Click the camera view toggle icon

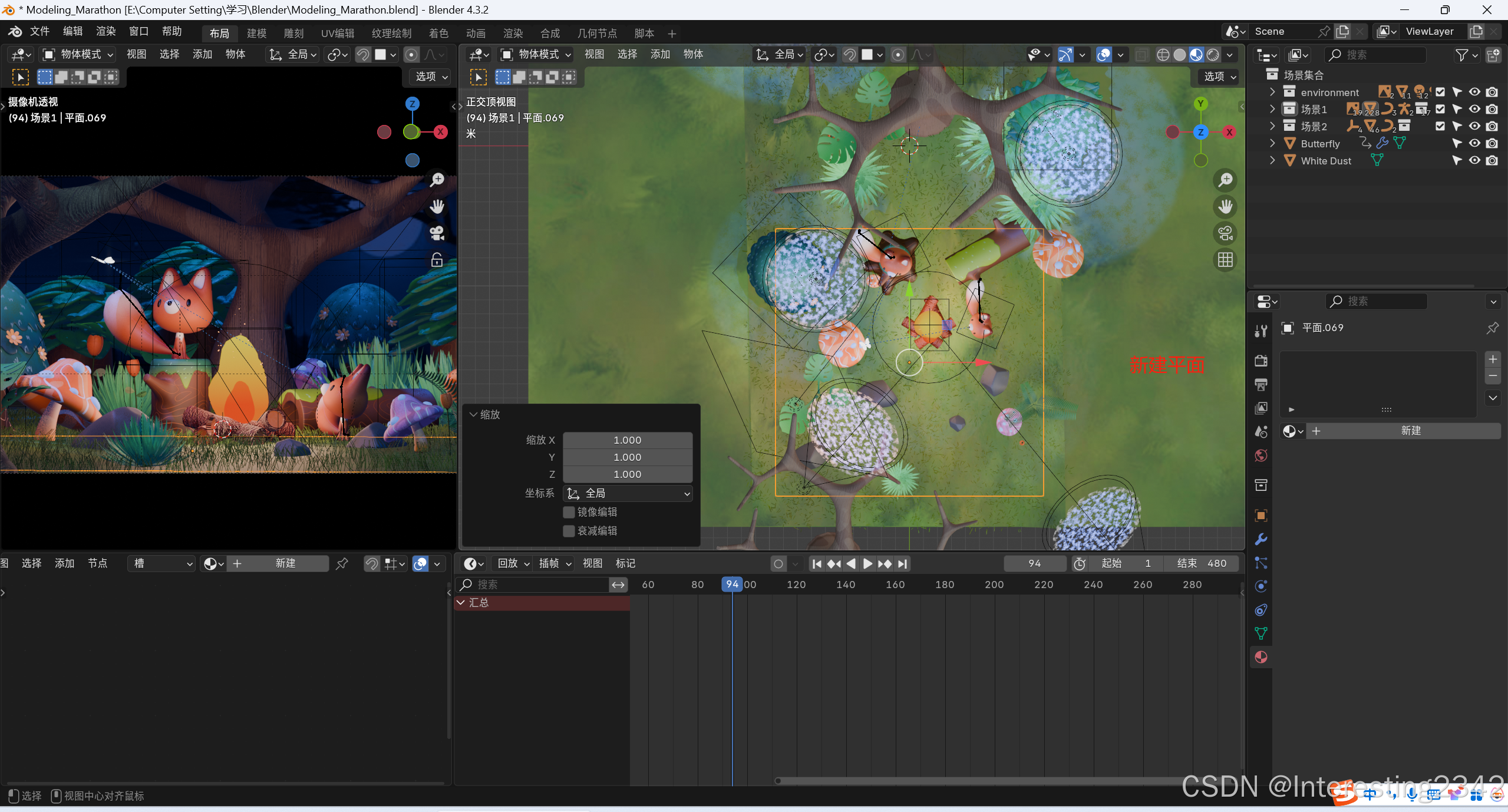(1225, 233)
